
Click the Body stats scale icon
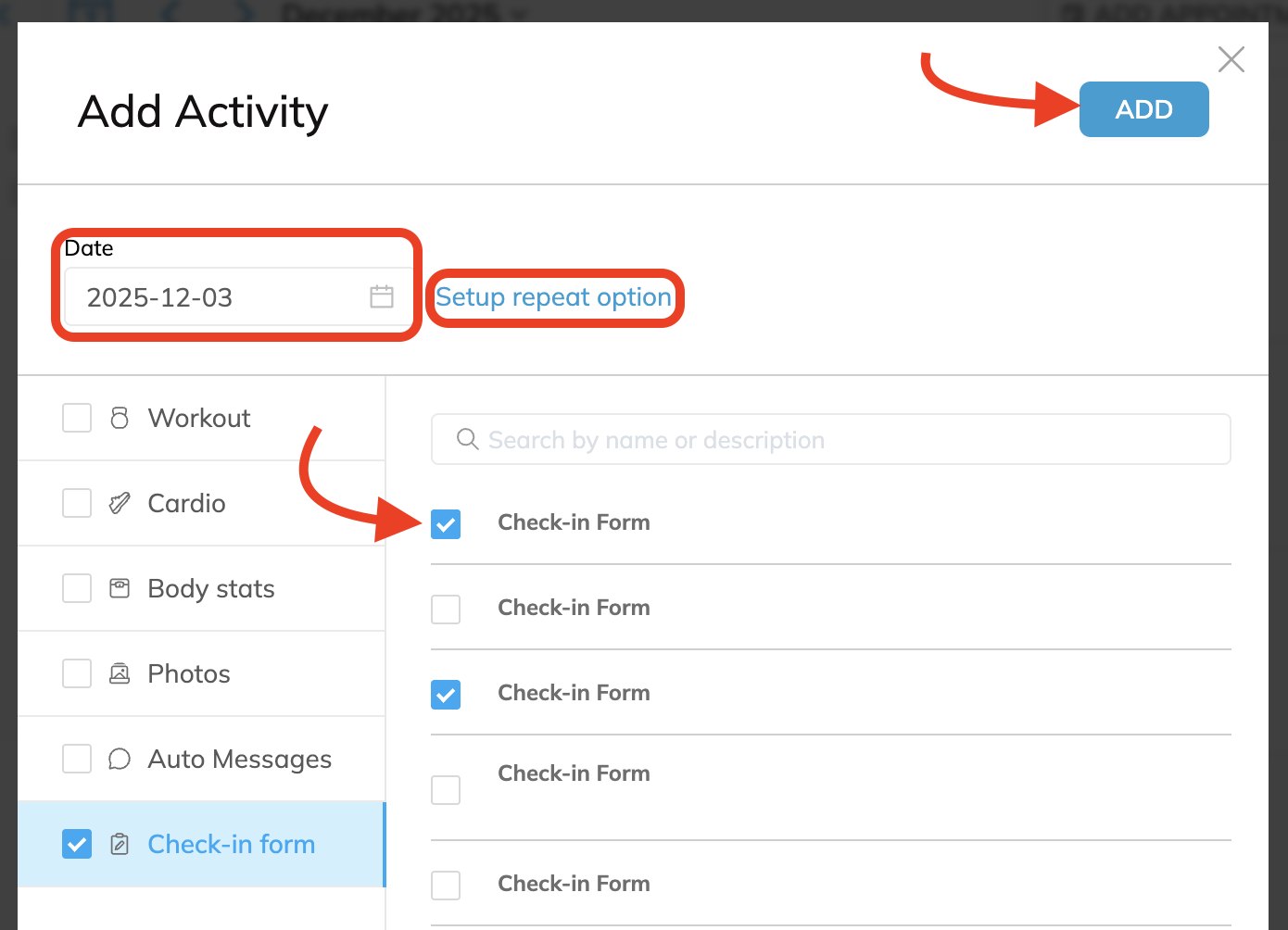[120, 588]
